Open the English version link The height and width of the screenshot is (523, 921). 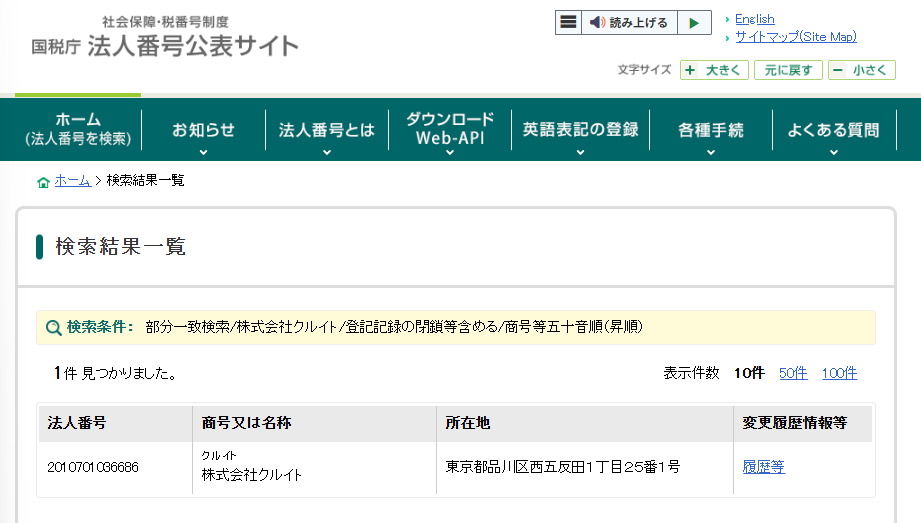click(754, 19)
